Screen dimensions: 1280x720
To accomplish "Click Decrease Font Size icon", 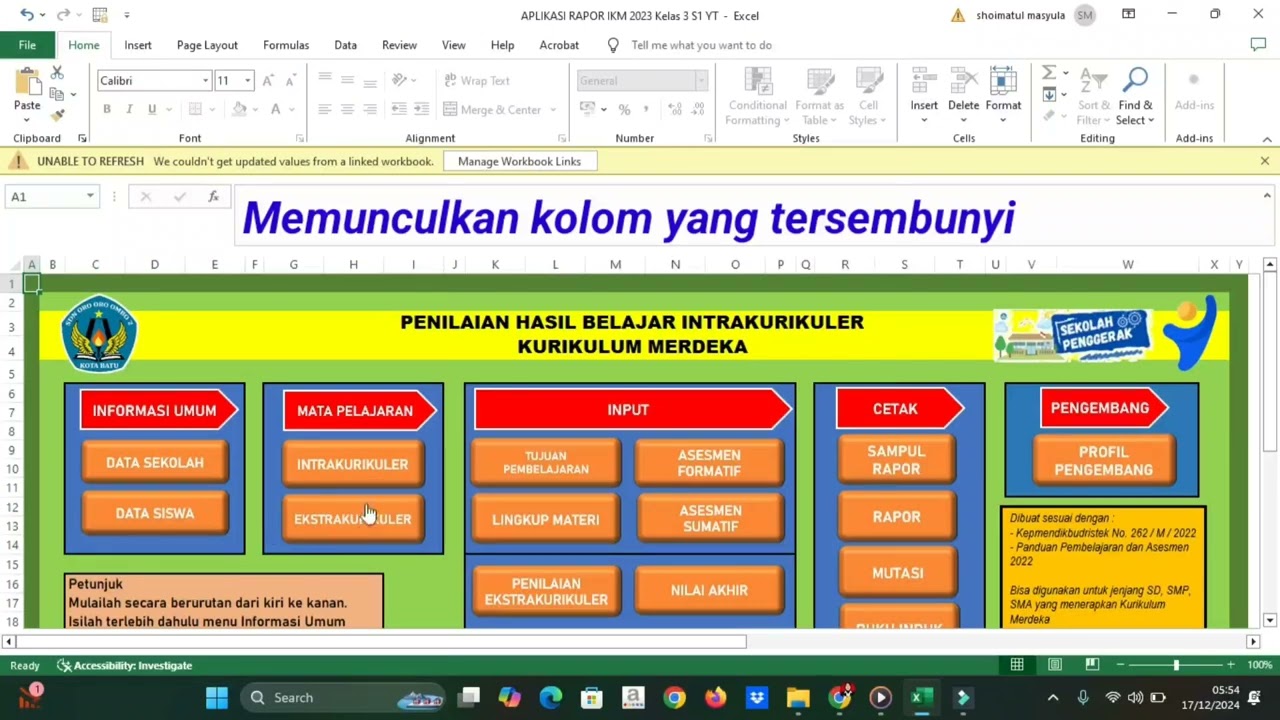I will tap(290, 81).
